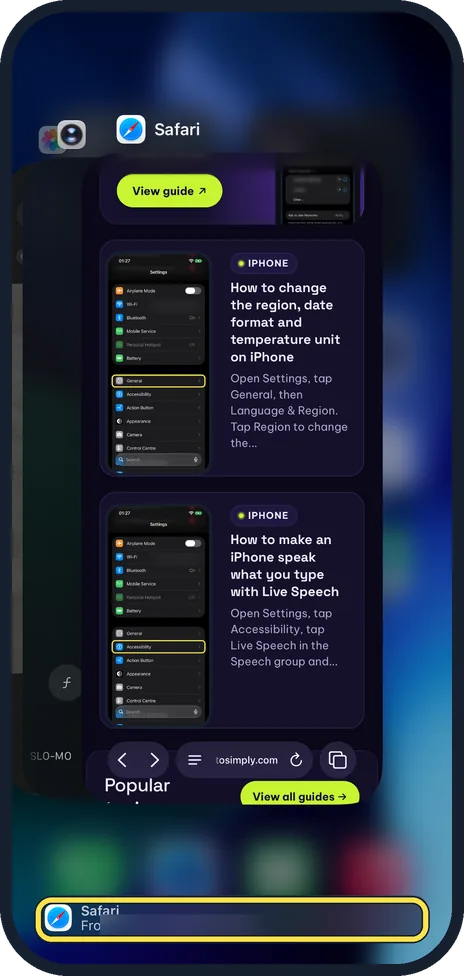Screen dimensions: 464x976
Task: Tap the Safari handoff banner at bottom
Action: (232, 919)
